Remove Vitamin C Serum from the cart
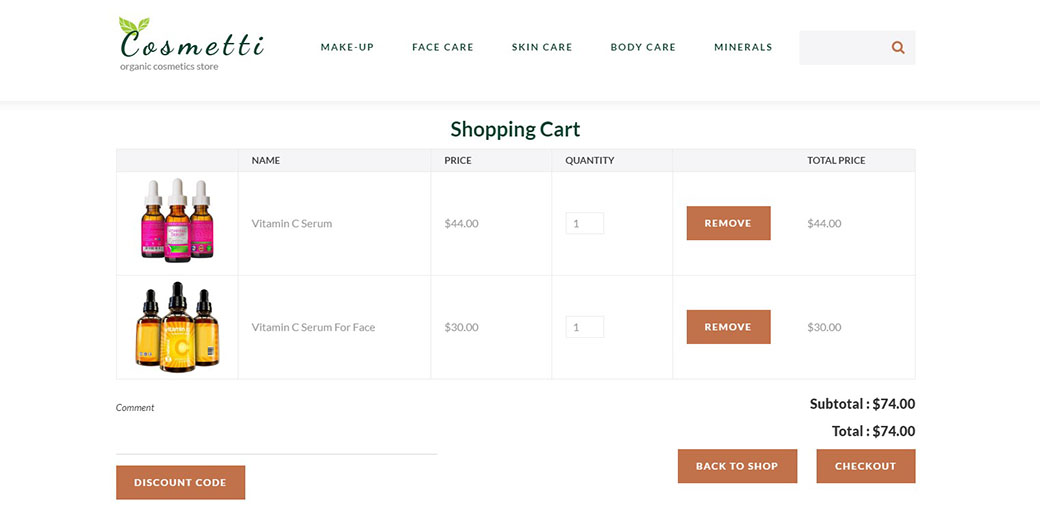1040x516 pixels. pyautogui.click(x=728, y=223)
